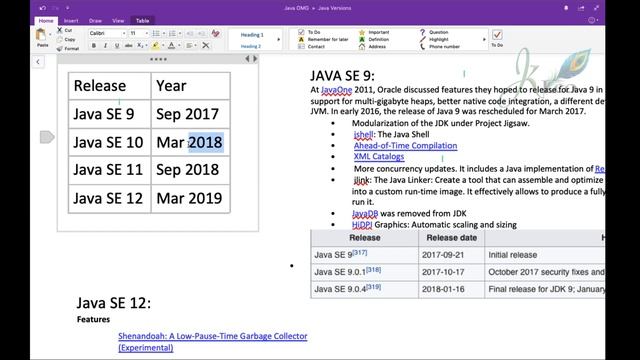The image size is (640, 360).
Task: Apply the Important star tag
Action: (374, 32)
